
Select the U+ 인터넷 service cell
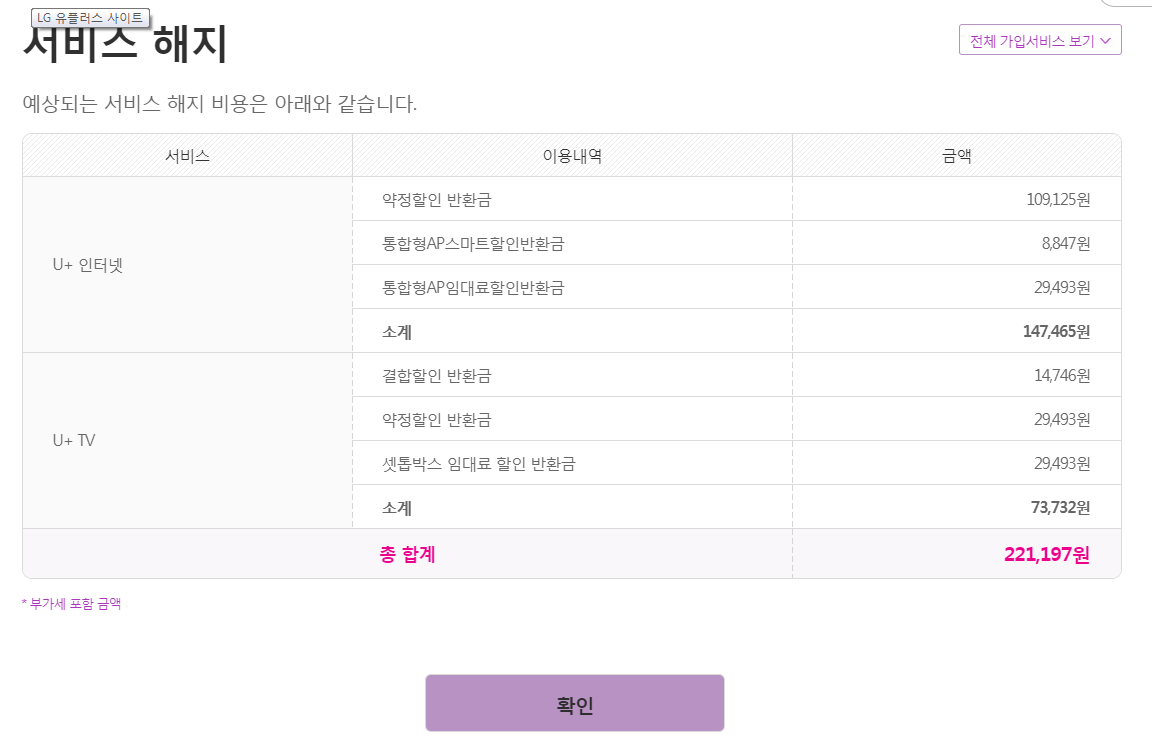[x=88, y=265]
